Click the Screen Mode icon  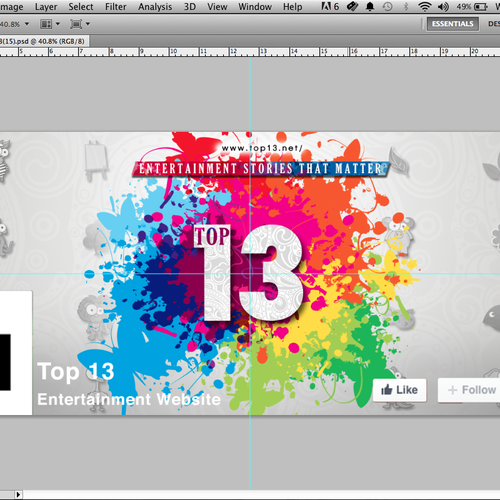pyautogui.click(x=76, y=24)
